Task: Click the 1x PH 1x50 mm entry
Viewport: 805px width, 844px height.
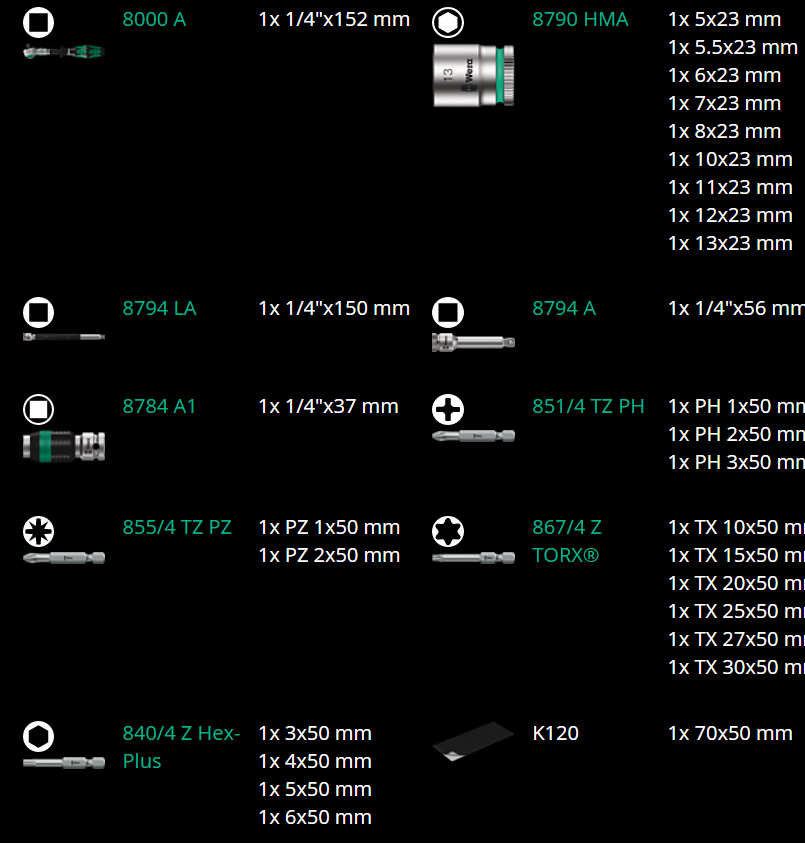Action: [x=736, y=407]
